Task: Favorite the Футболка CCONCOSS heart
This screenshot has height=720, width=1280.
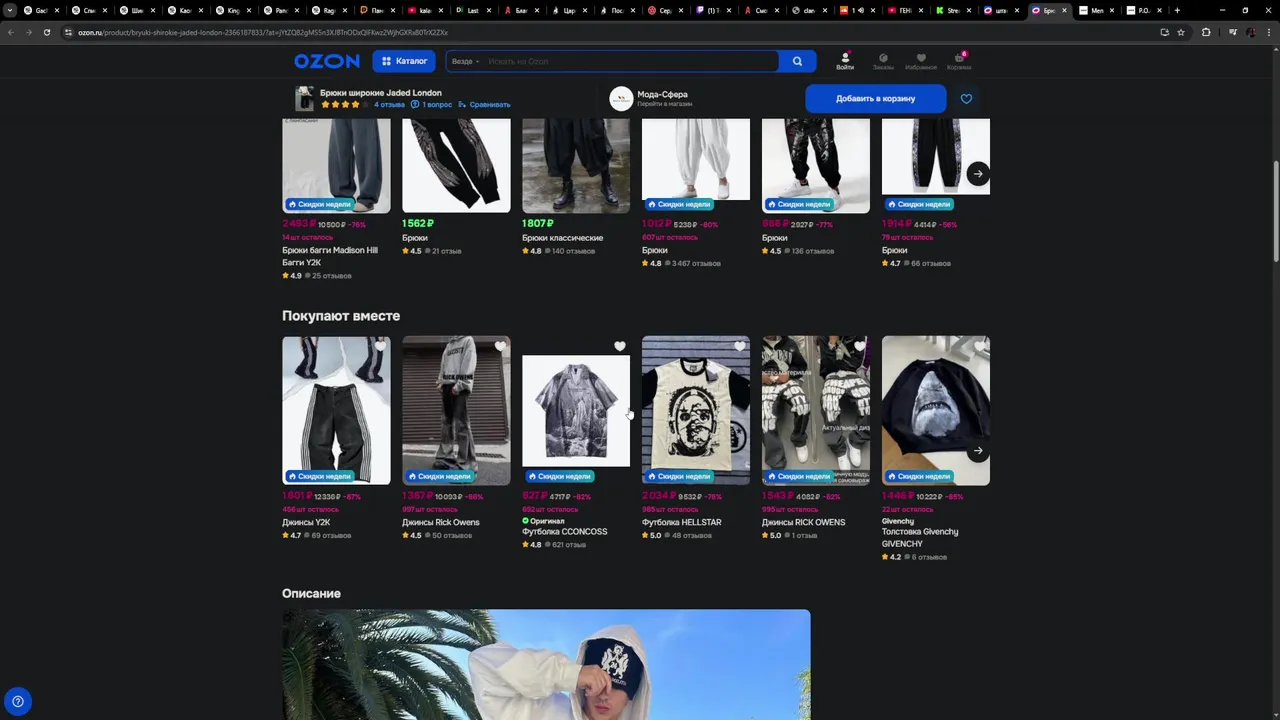Action: (620, 347)
